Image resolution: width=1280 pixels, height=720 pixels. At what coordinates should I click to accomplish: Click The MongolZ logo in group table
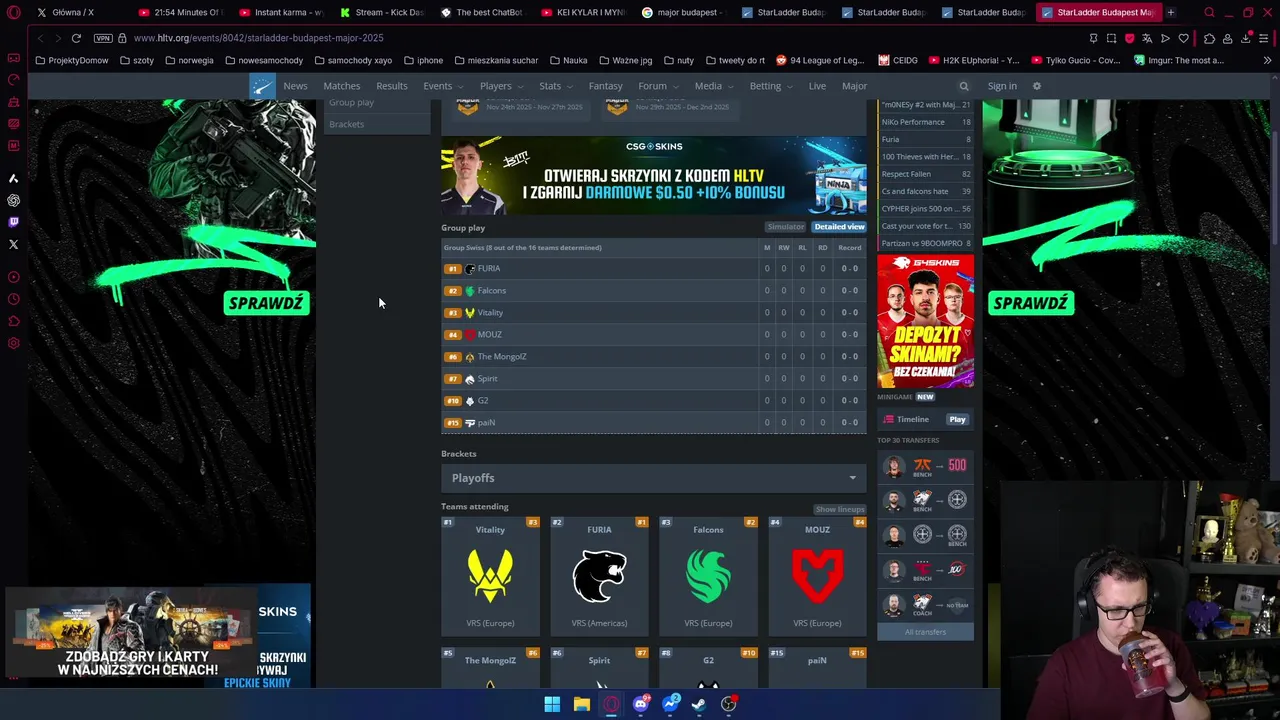click(x=470, y=357)
